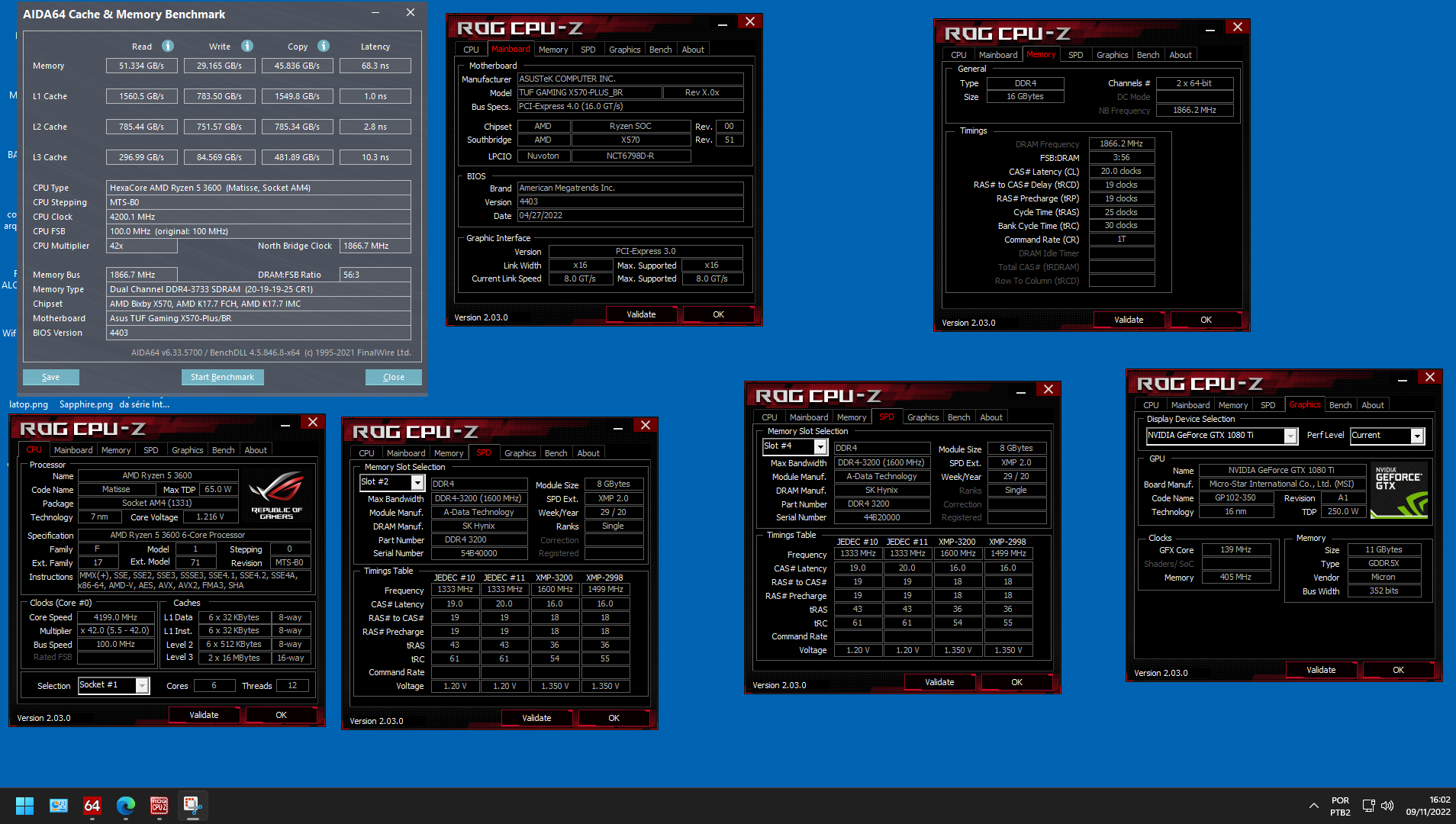Screen dimensions: 1456x824
Task: Click Validate in the Graphics CPU-Z window
Action: [1321, 670]
